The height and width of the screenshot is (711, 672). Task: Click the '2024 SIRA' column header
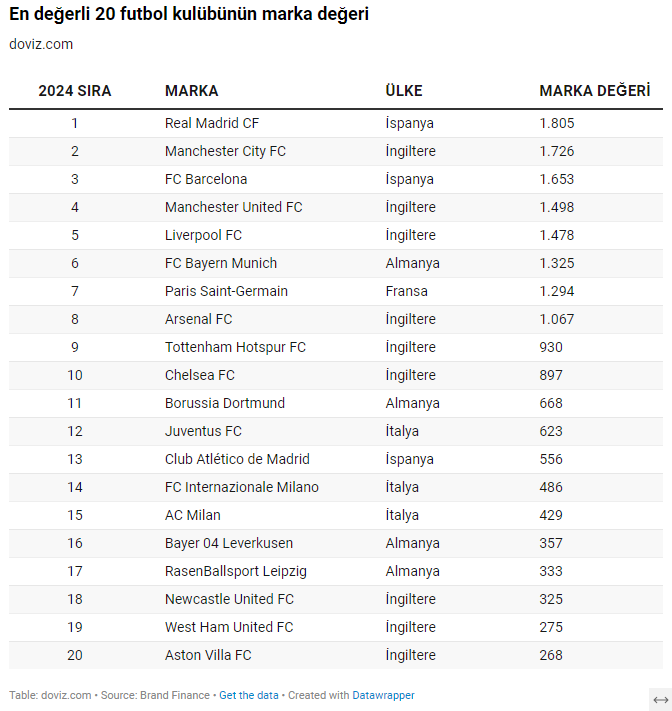75,91
